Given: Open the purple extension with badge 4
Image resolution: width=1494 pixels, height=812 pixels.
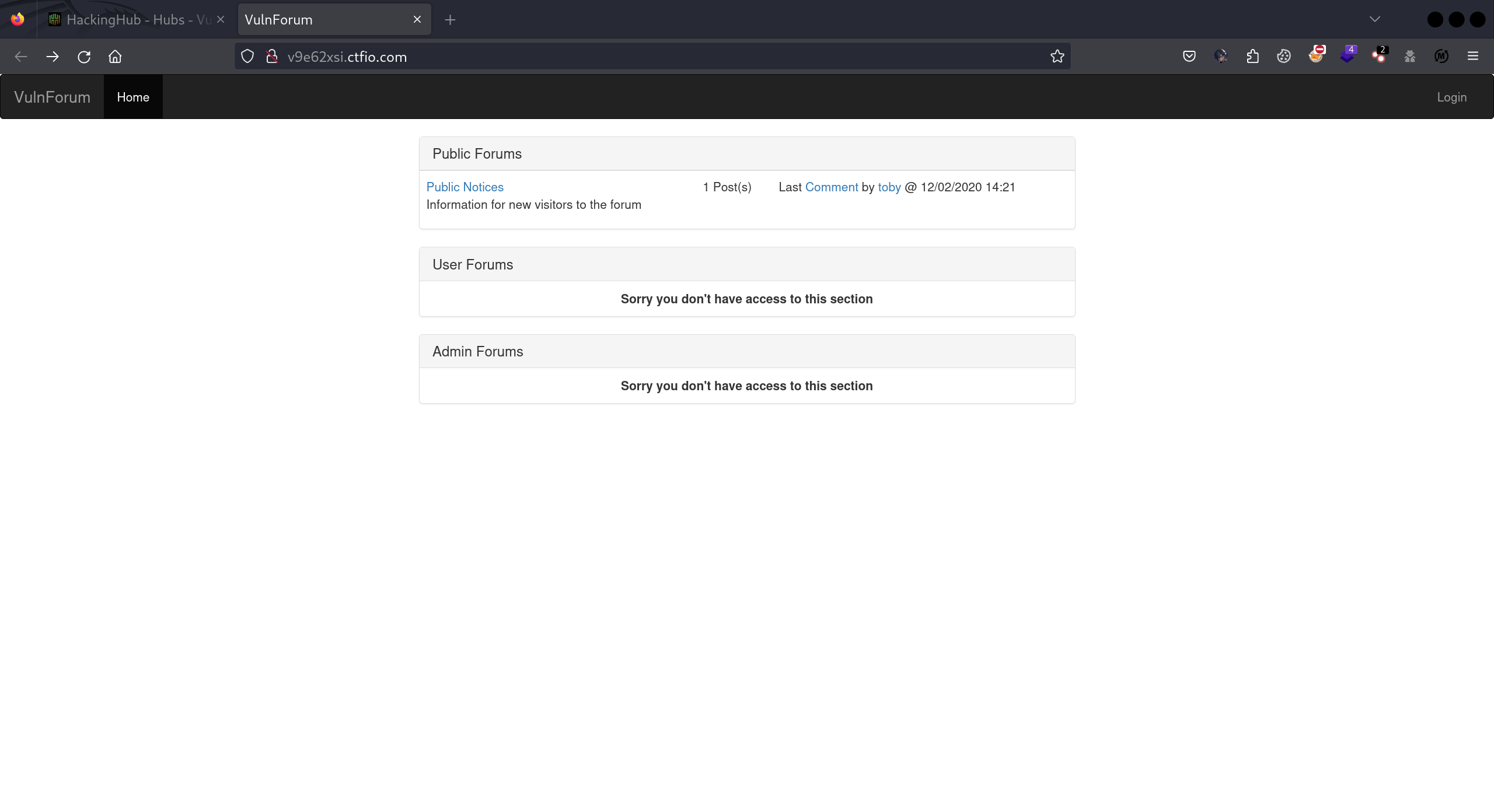Looking at the screenshot, I should click(1348, 55).
